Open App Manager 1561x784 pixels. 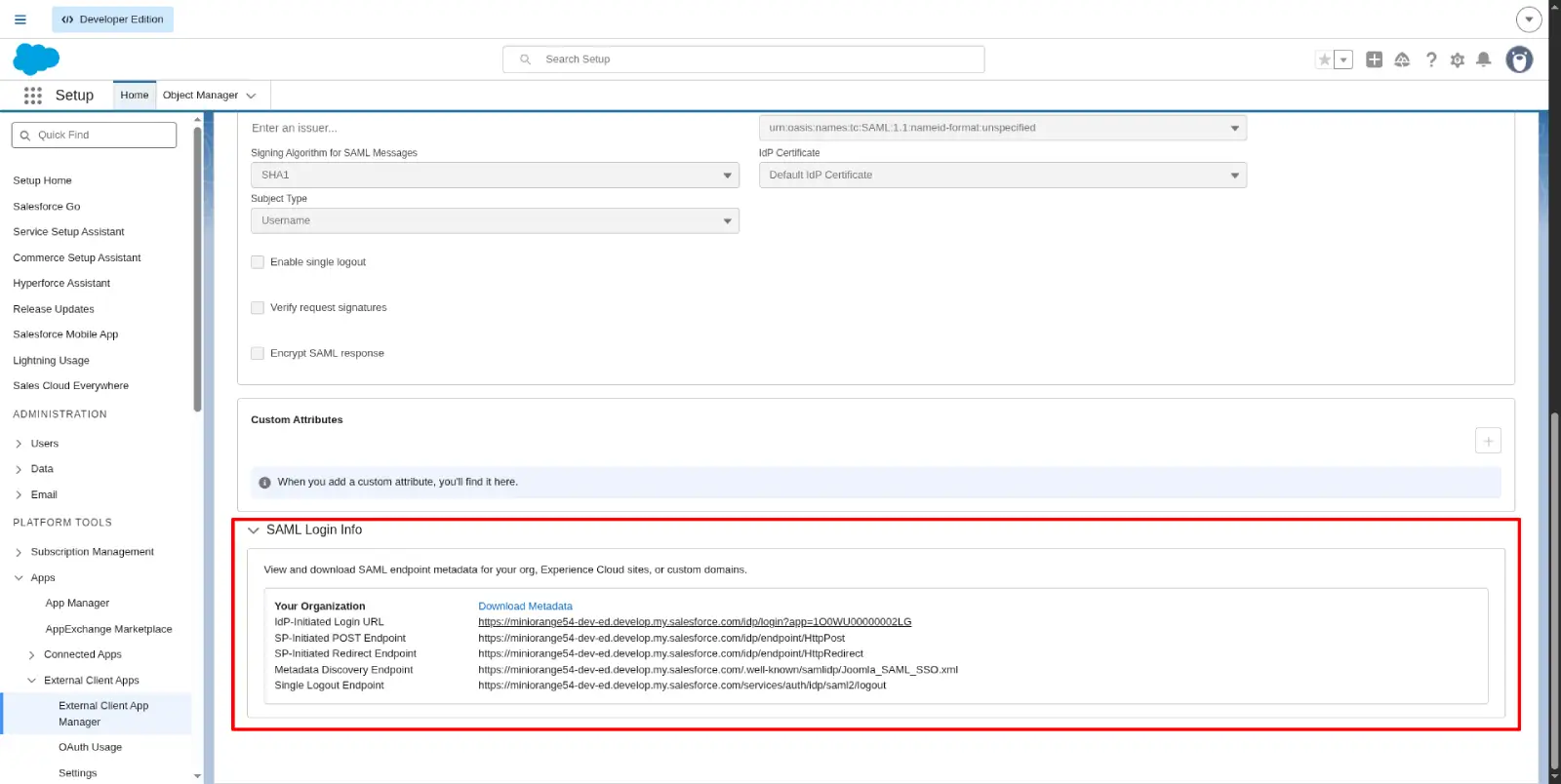(x=77, y=604)
